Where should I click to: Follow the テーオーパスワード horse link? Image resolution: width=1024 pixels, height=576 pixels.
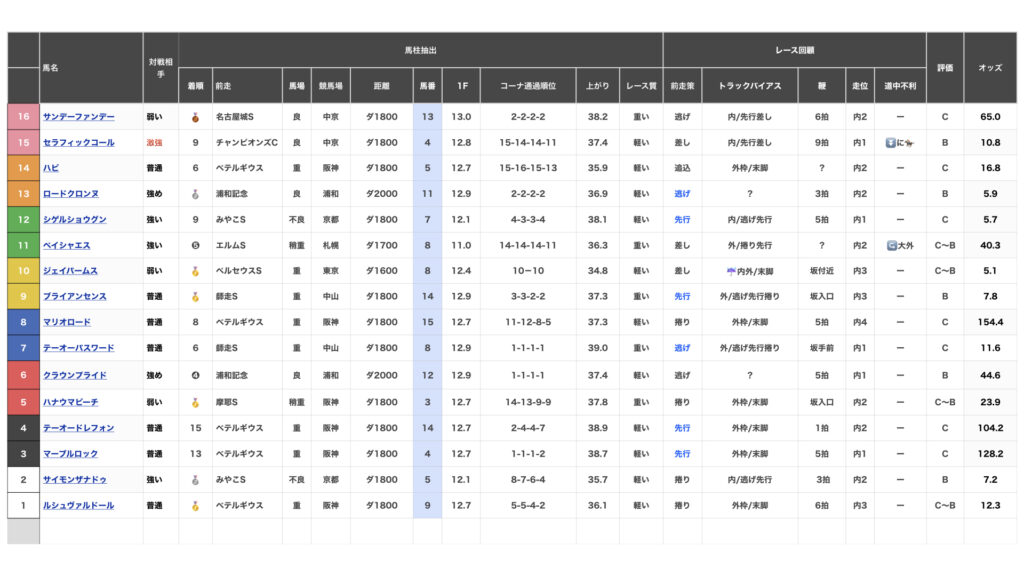tap(78, 348)
